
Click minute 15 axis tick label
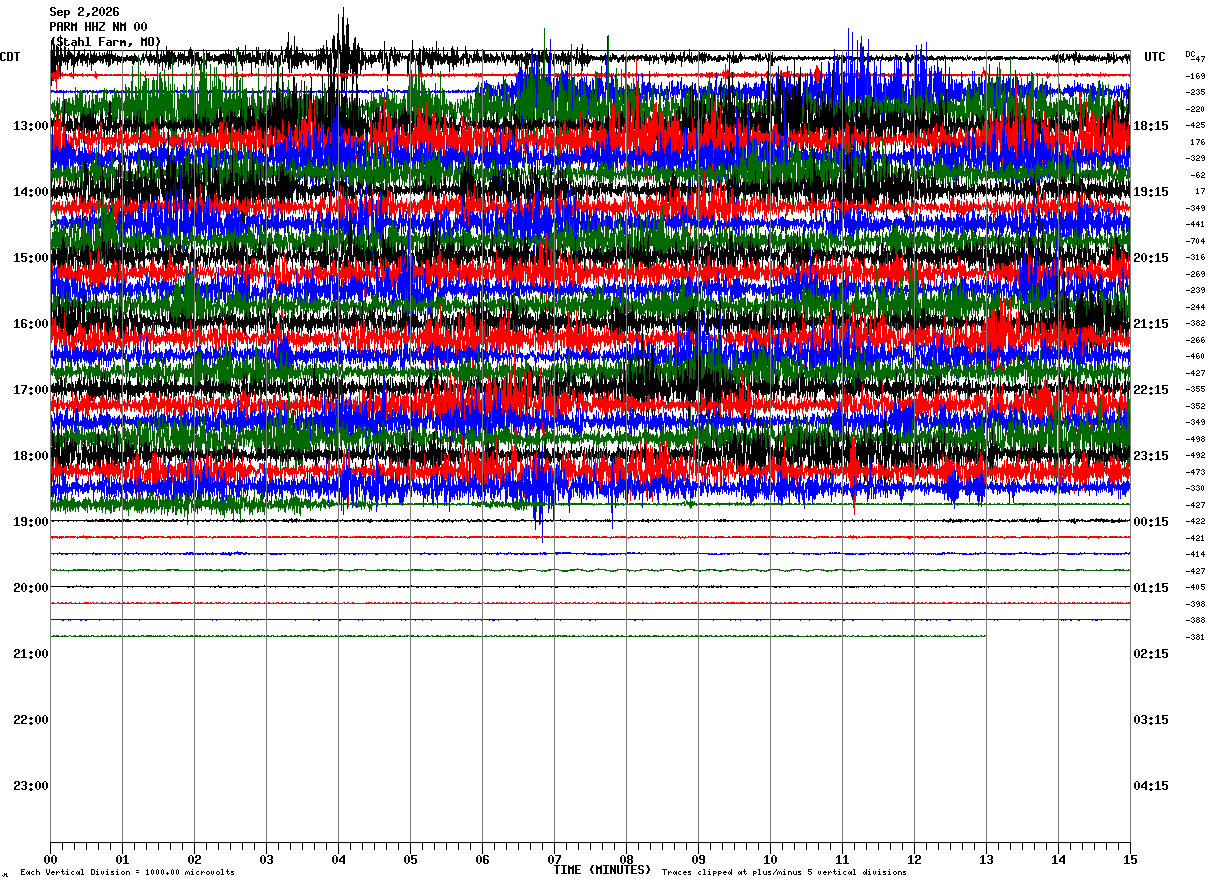tap(1130, 859)
